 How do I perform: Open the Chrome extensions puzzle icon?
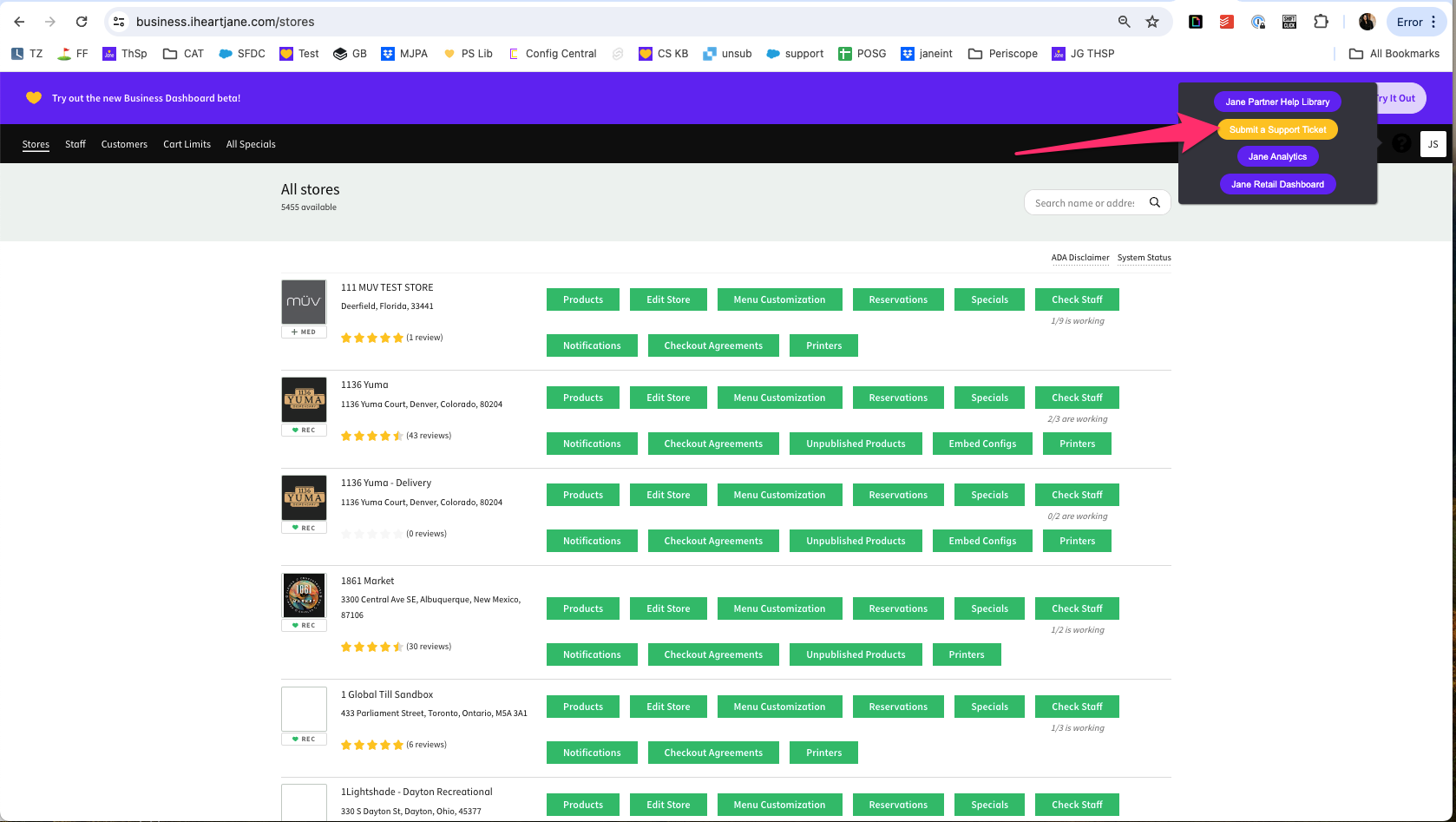(x=1321, y=22)
